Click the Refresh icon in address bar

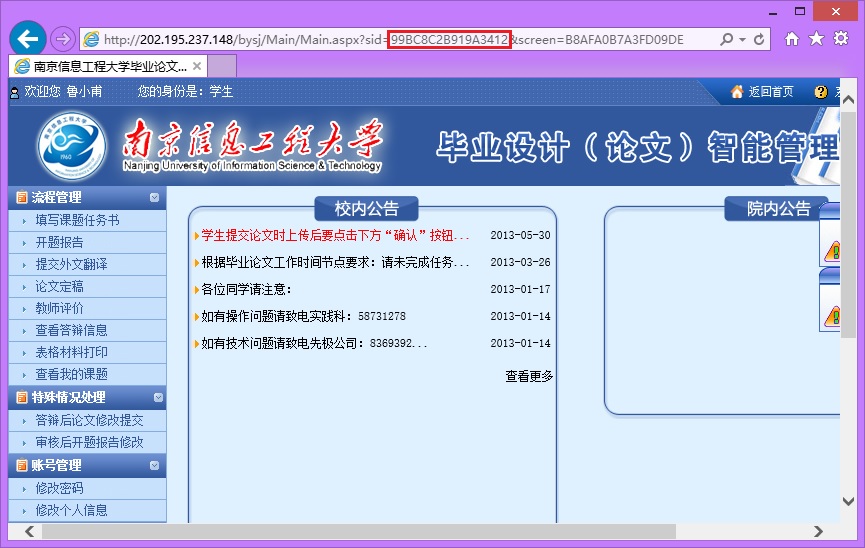(x=759, y=39)
